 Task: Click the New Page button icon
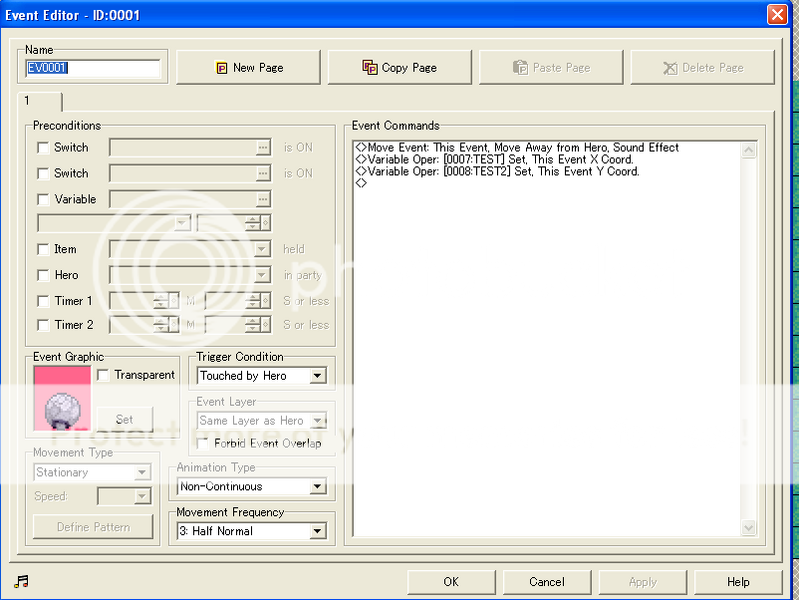(x=222, y=68)
